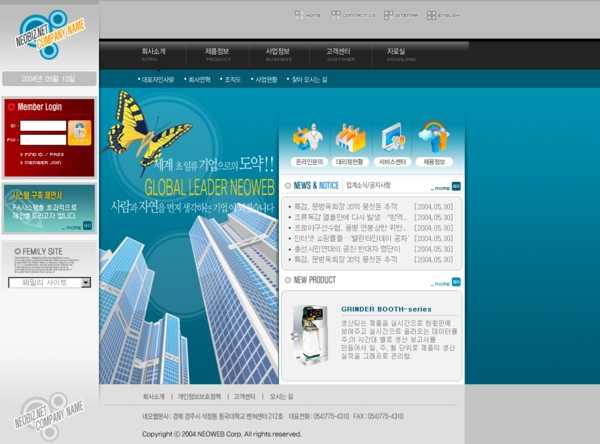Expand the 패밀리 사이트 dropdown
The image size is (600, 444).
(x=49, y=282)
